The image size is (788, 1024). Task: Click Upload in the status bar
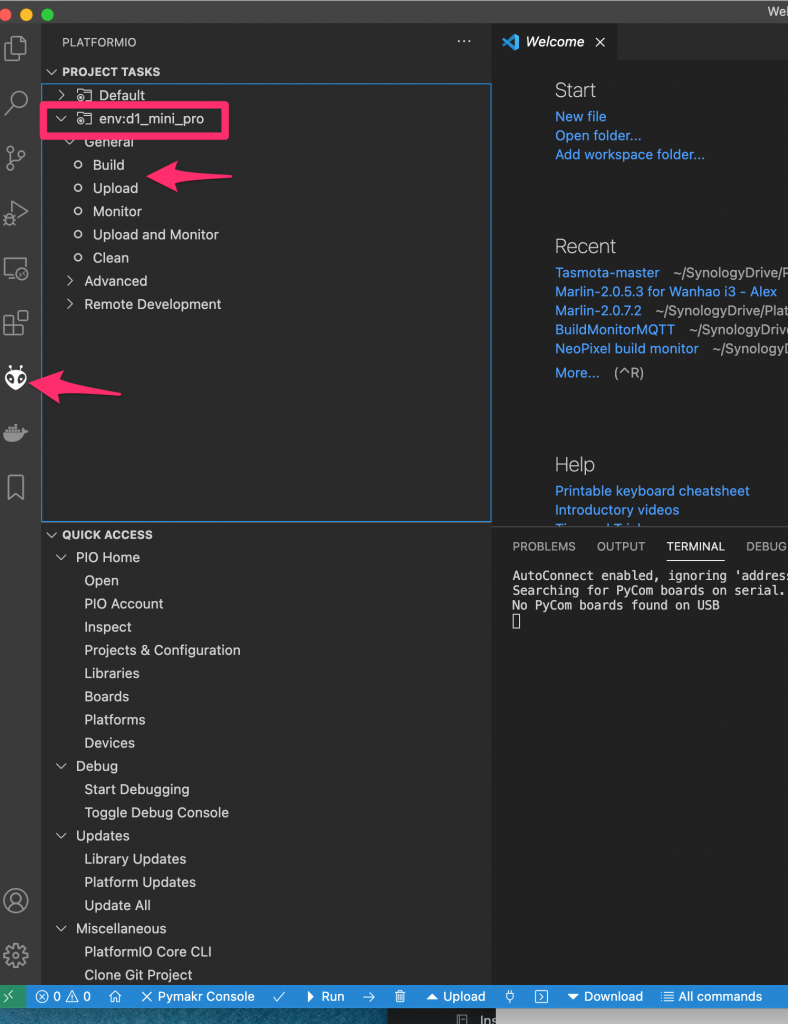point(456,997)
